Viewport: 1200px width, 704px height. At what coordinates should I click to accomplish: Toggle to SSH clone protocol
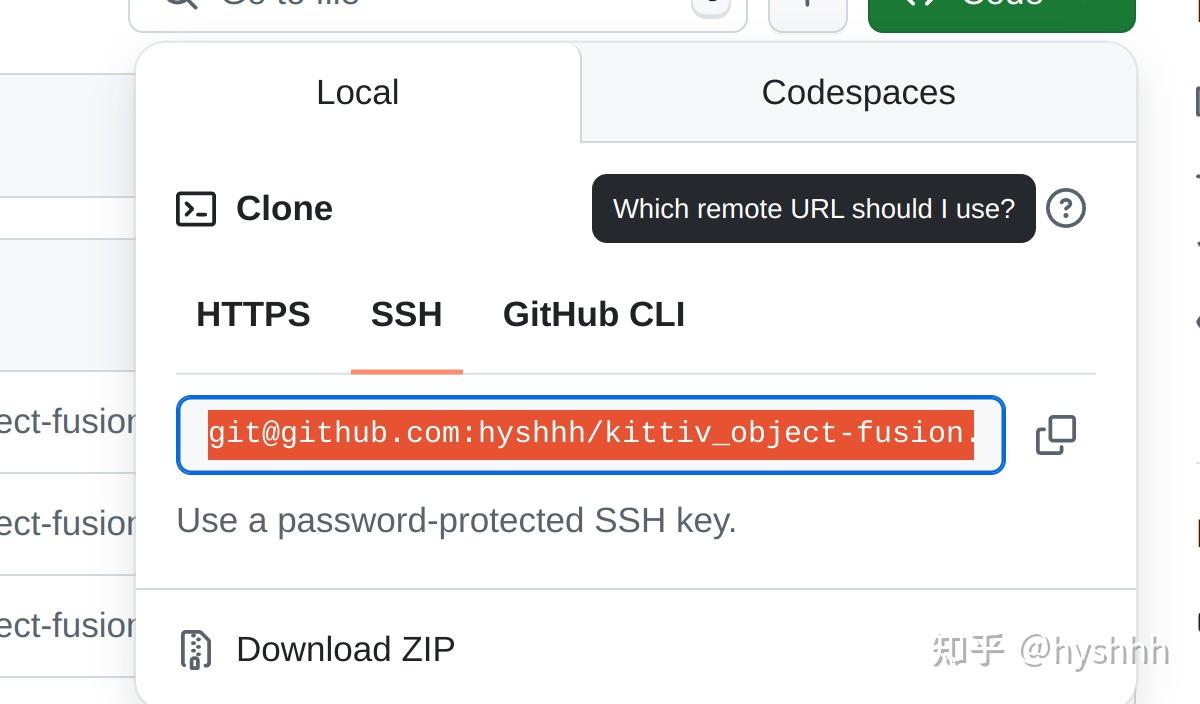[406, 314]
